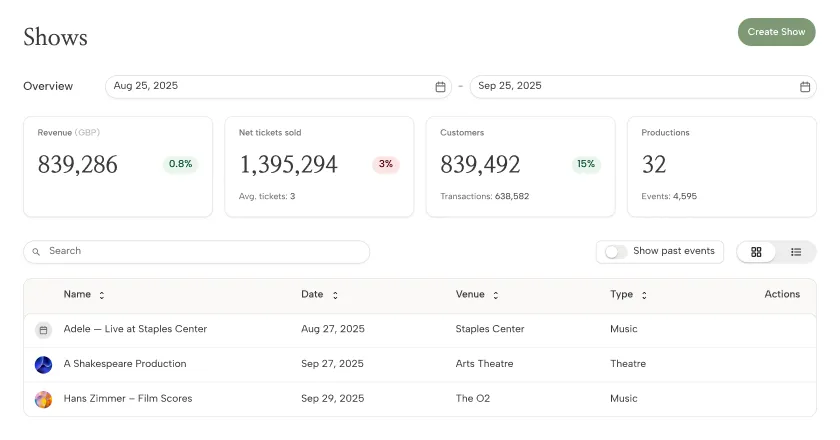Open the start date calendar icon
This screenshot has width=840, height=440.
440,87
